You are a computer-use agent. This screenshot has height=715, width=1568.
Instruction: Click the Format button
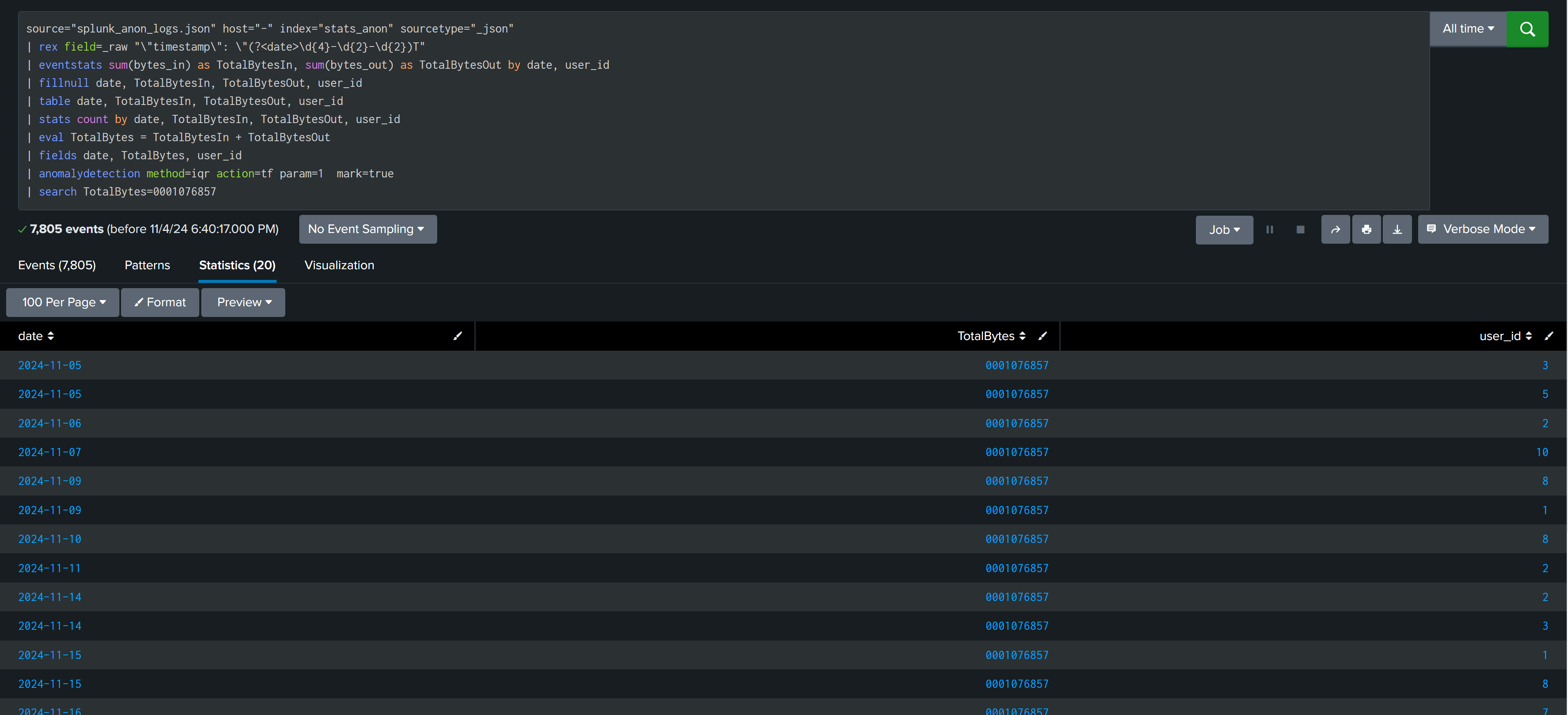click(x=159, y=303)
